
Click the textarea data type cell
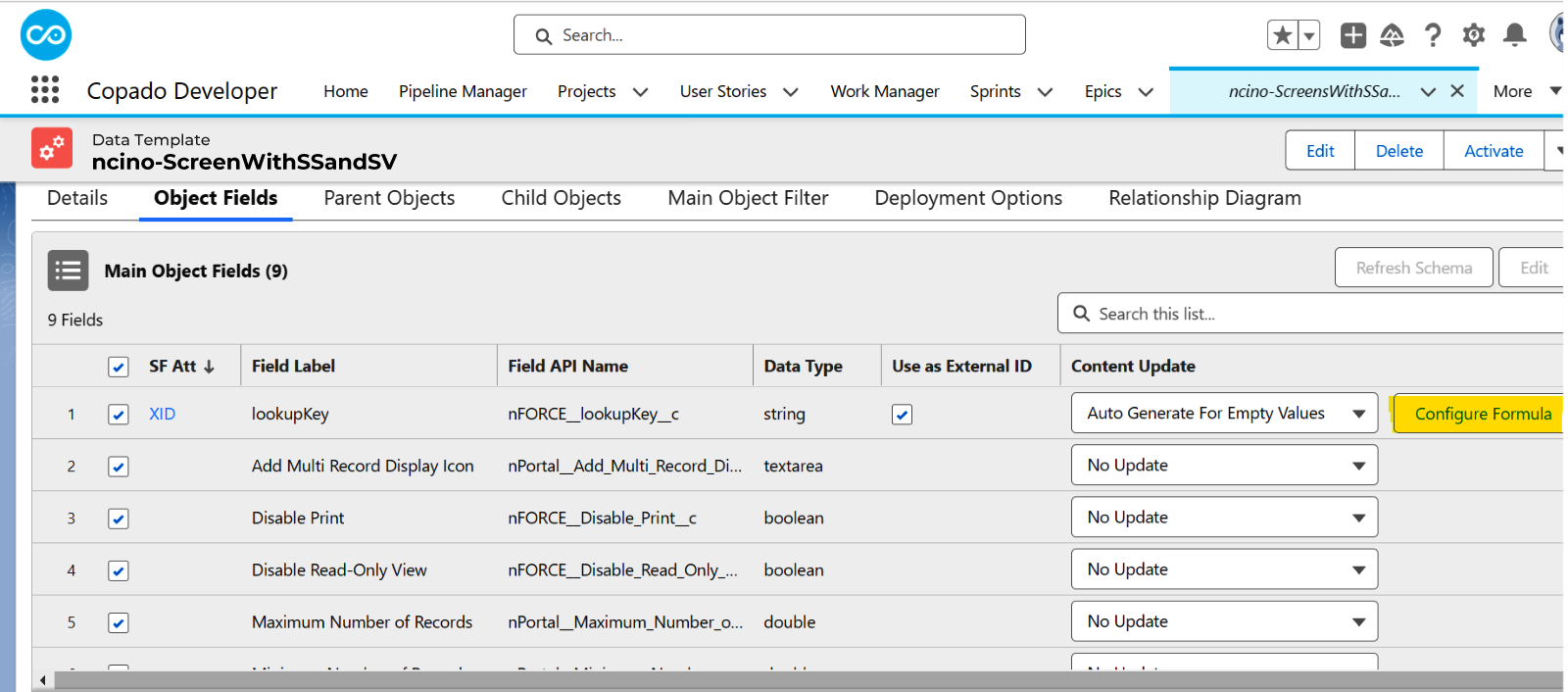coord(793,467)
